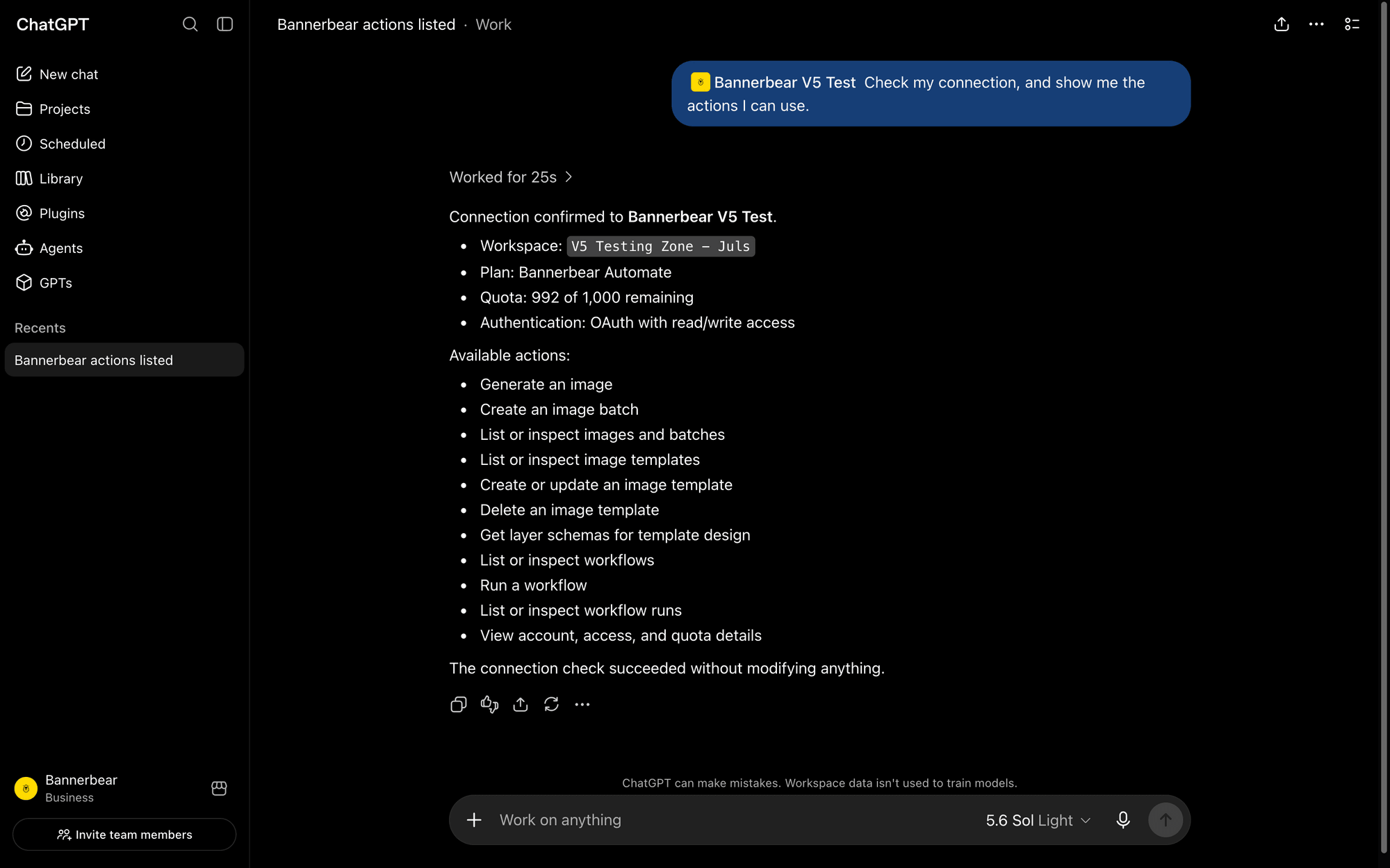Image resolution: width=1390 pixels, height=868 pixels.
Task: Click Authentication: OAuth with read/write access
Action: point(637,322)
